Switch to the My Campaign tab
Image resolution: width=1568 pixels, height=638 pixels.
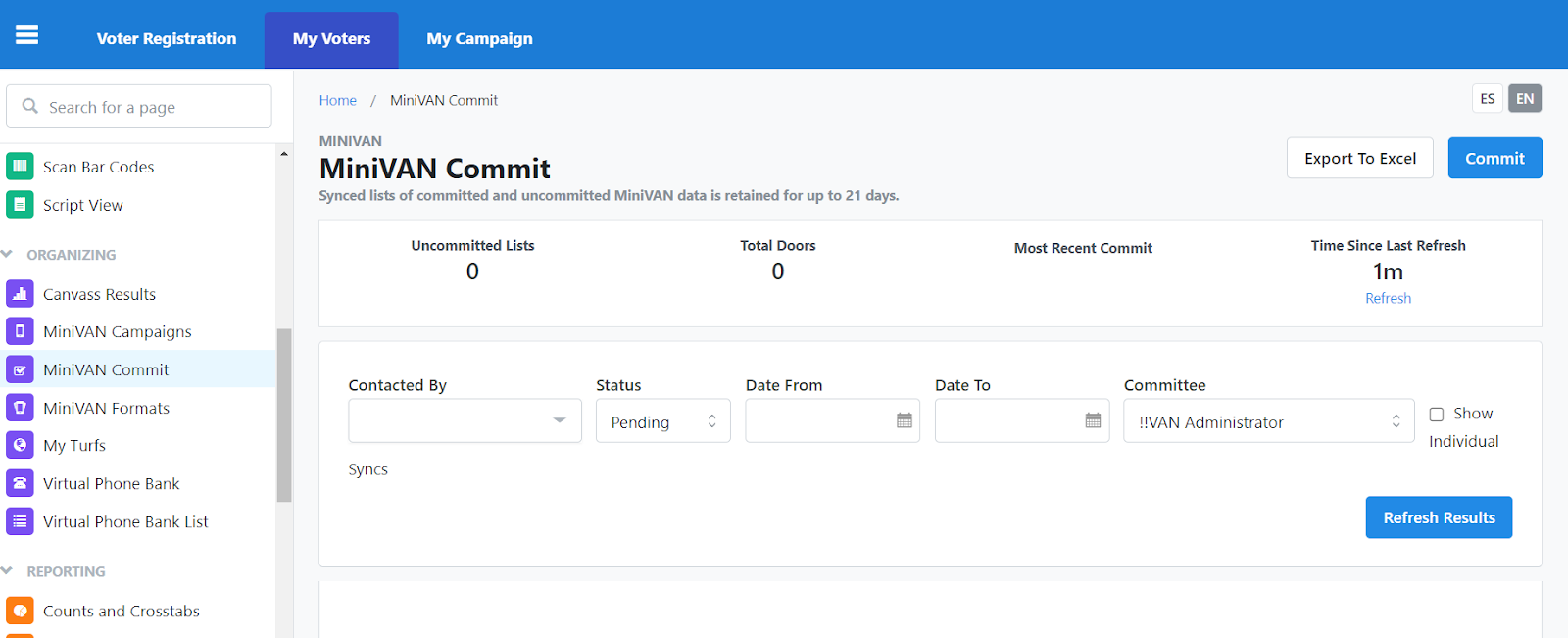(x=480, y=39)
